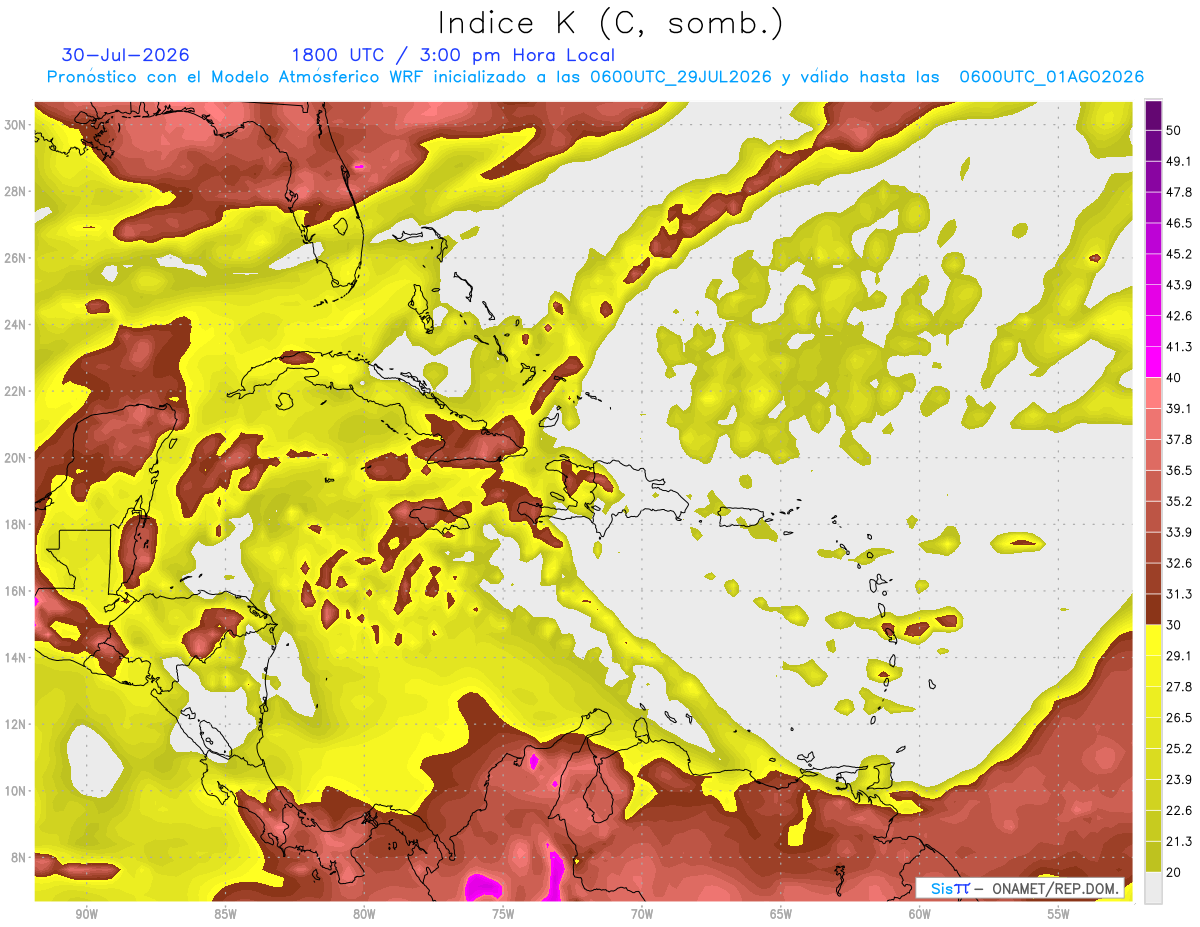The image size is (1200, 927).
Task: Click the colorbar value "46.5"
Action: tap(1179, 223)
